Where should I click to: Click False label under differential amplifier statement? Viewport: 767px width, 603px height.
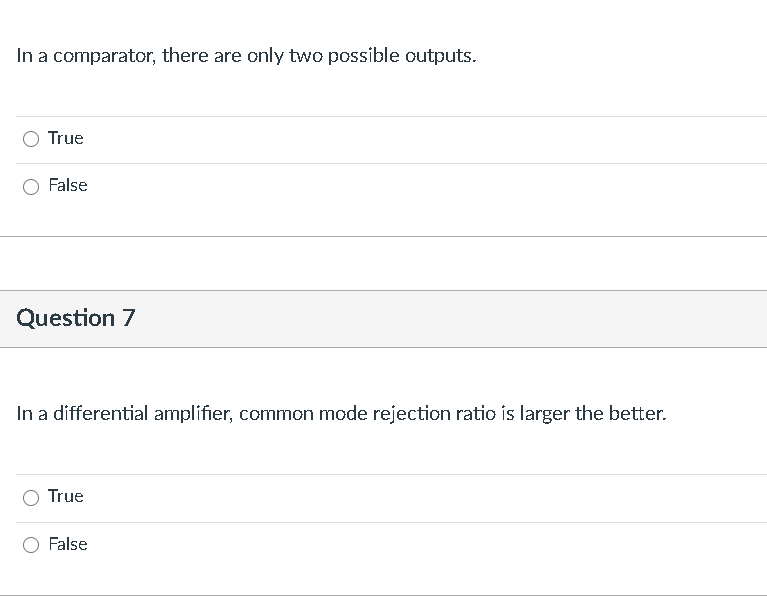click(x=68, y=544)
